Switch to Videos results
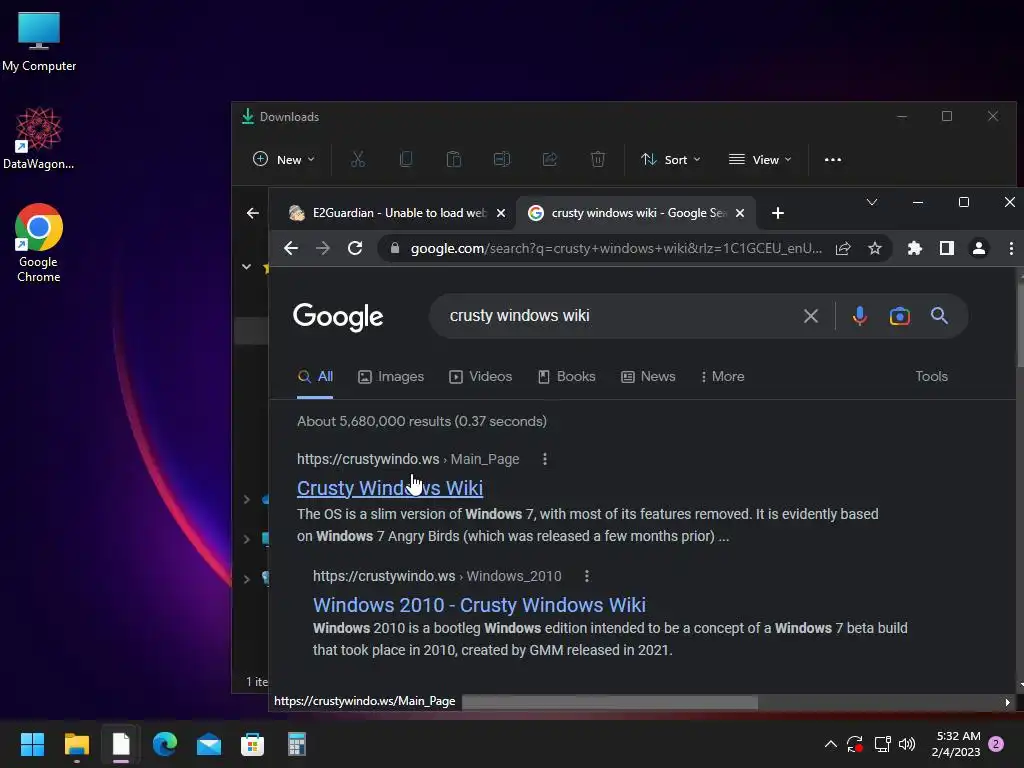 [481, 377]
